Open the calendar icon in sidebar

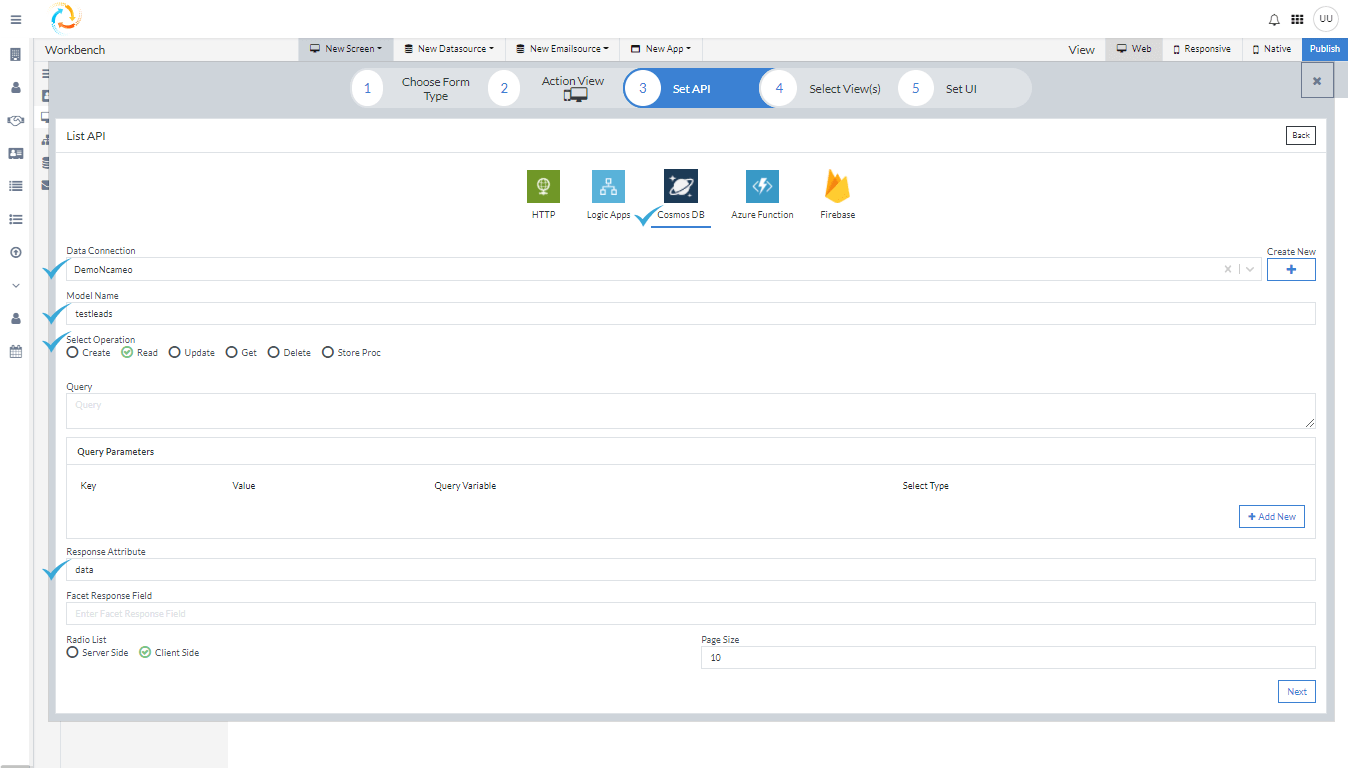(16, 351)
